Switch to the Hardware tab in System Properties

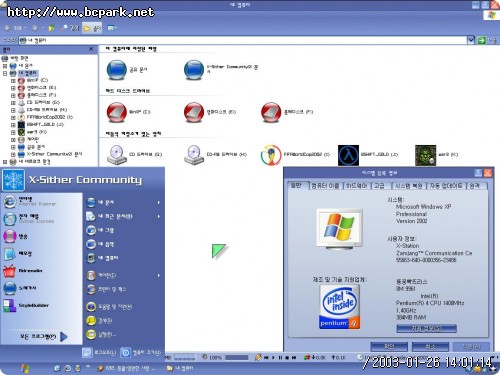(x=357, y=186)
